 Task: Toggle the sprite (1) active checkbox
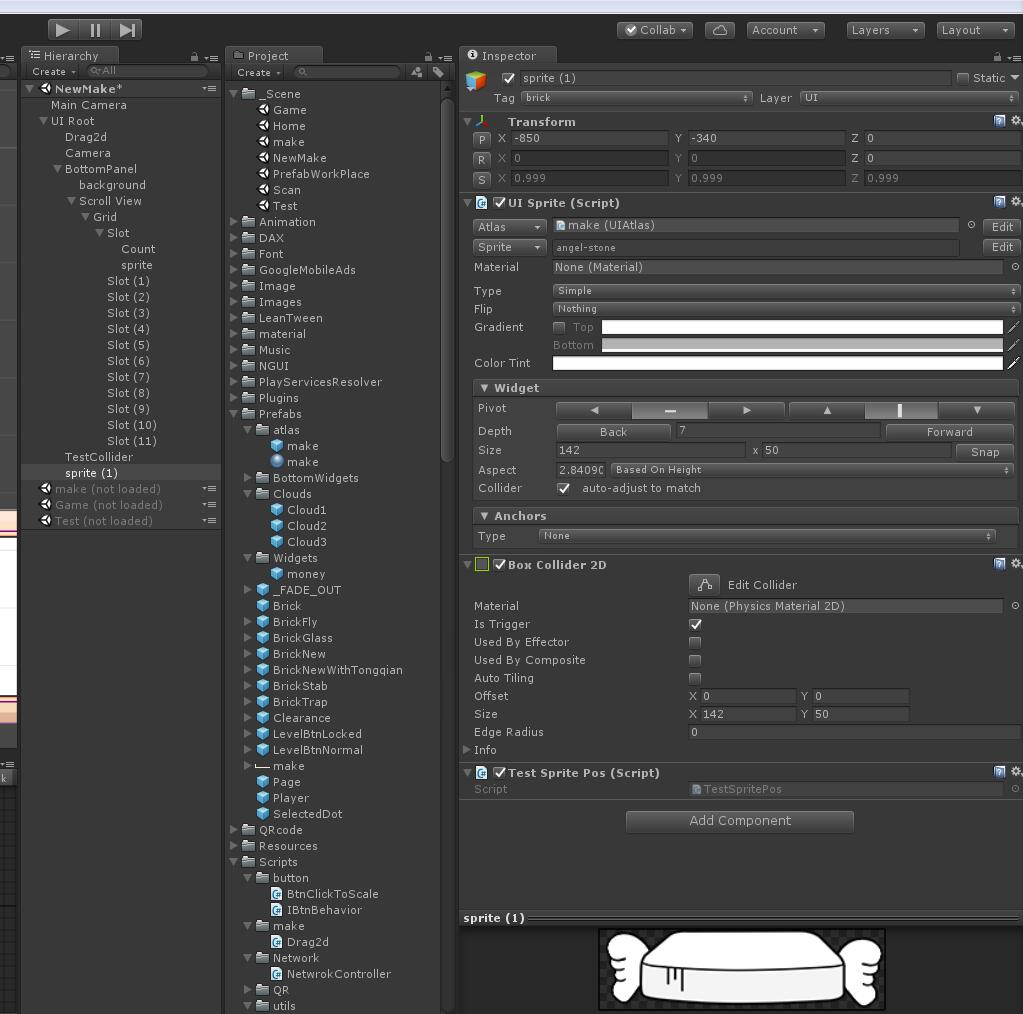click(508, 78)
